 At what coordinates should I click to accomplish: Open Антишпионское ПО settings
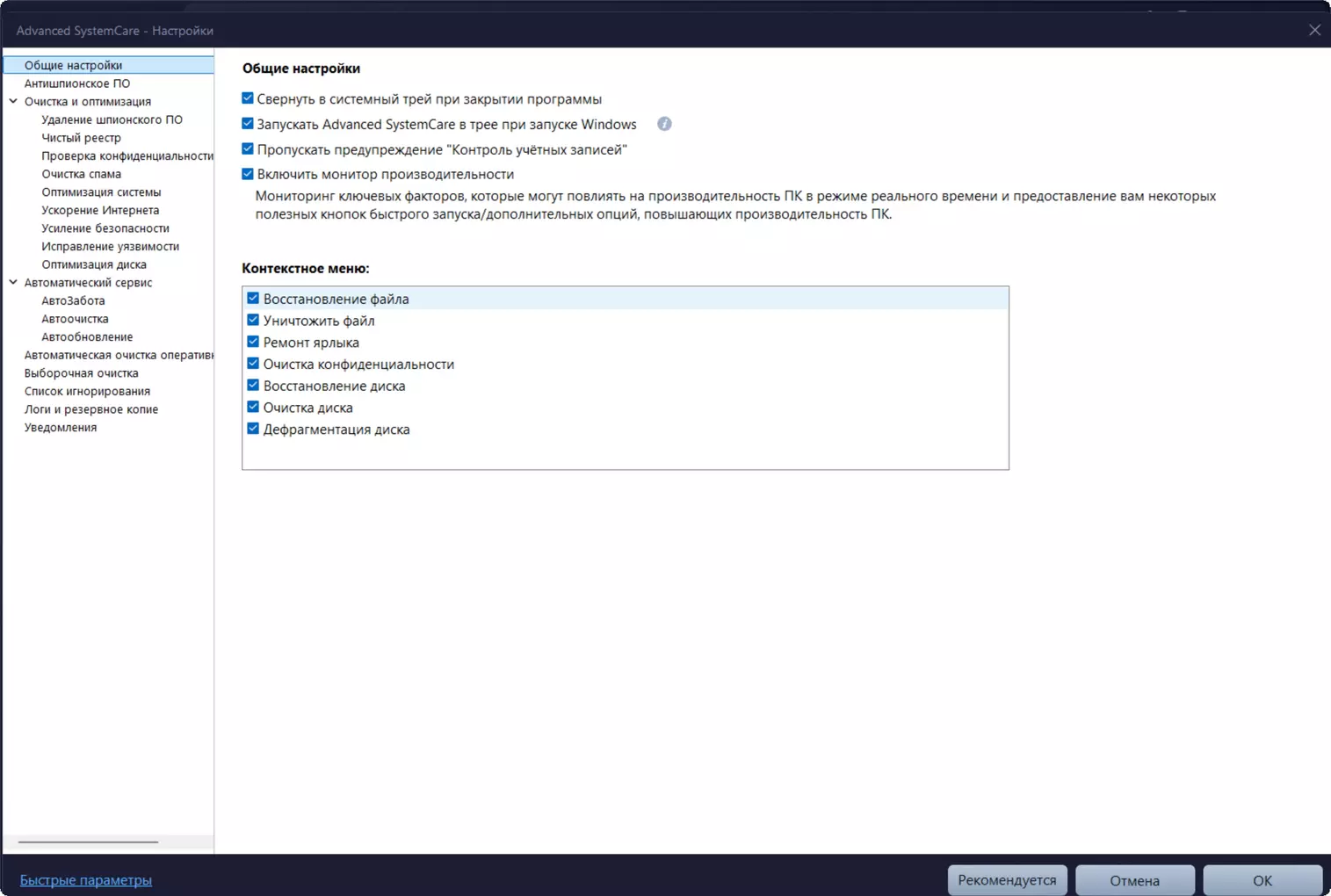click(x=77, y=83)
